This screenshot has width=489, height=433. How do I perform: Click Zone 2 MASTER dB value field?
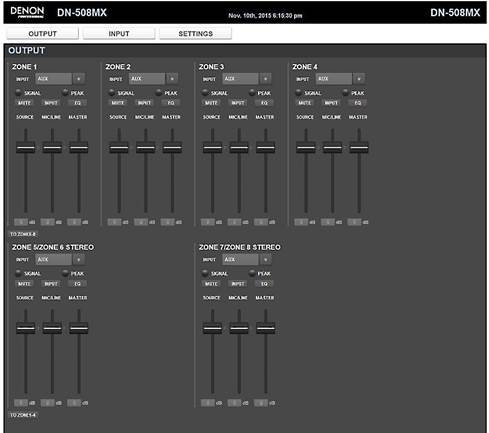167,222
